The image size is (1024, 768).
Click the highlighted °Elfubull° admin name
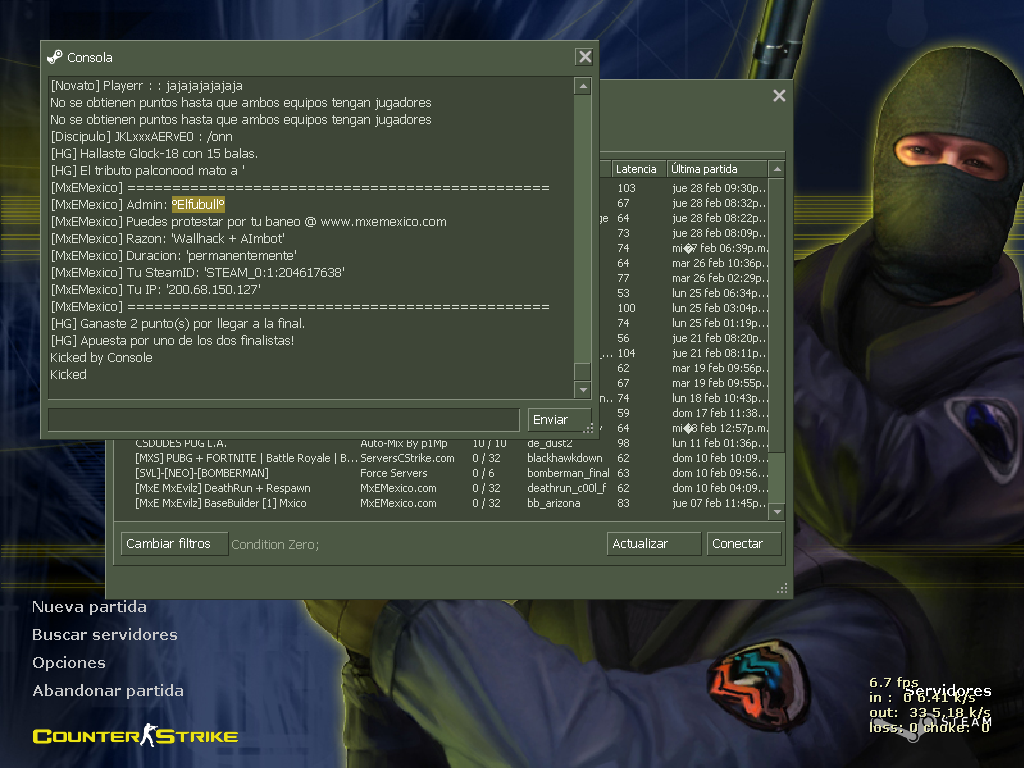[198, 204]
